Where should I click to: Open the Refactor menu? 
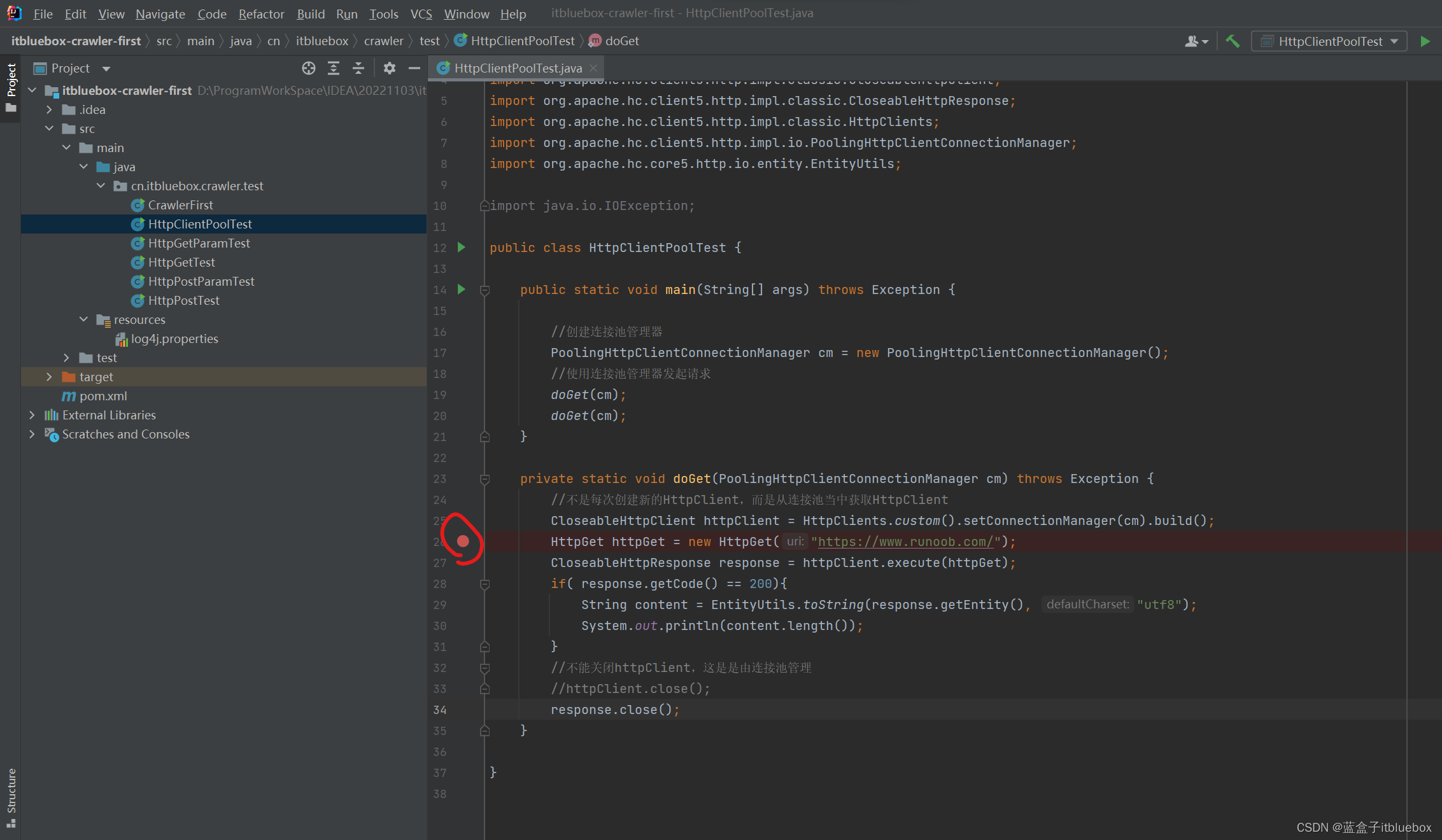[x=261, y=13]
